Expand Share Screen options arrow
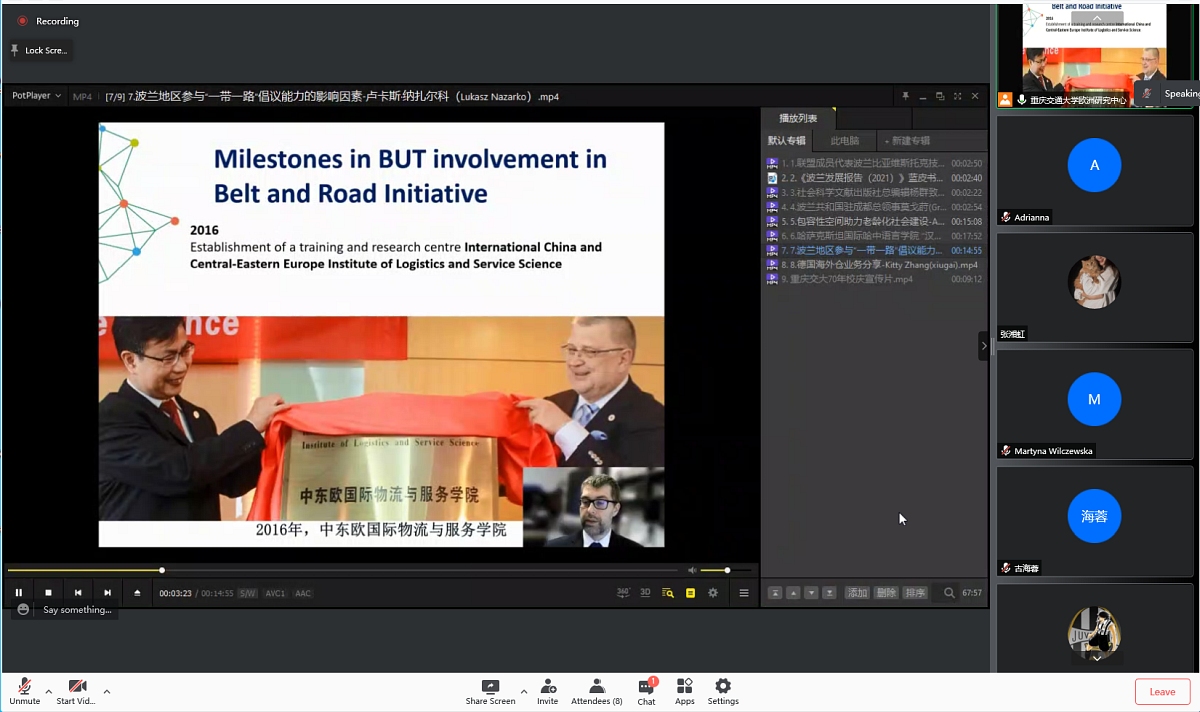 pos(523,691)
